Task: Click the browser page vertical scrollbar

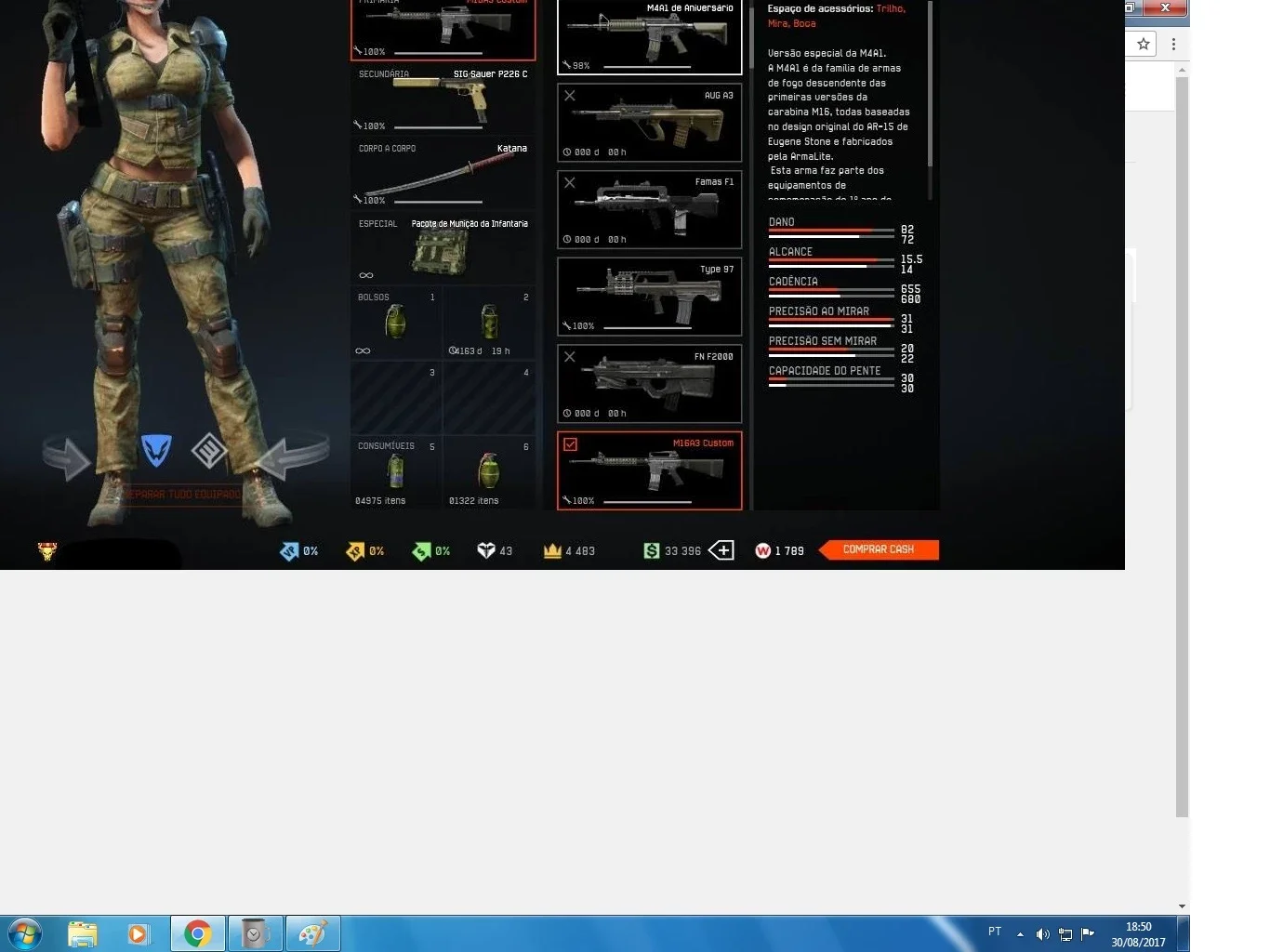Action: click(1182, 446)
